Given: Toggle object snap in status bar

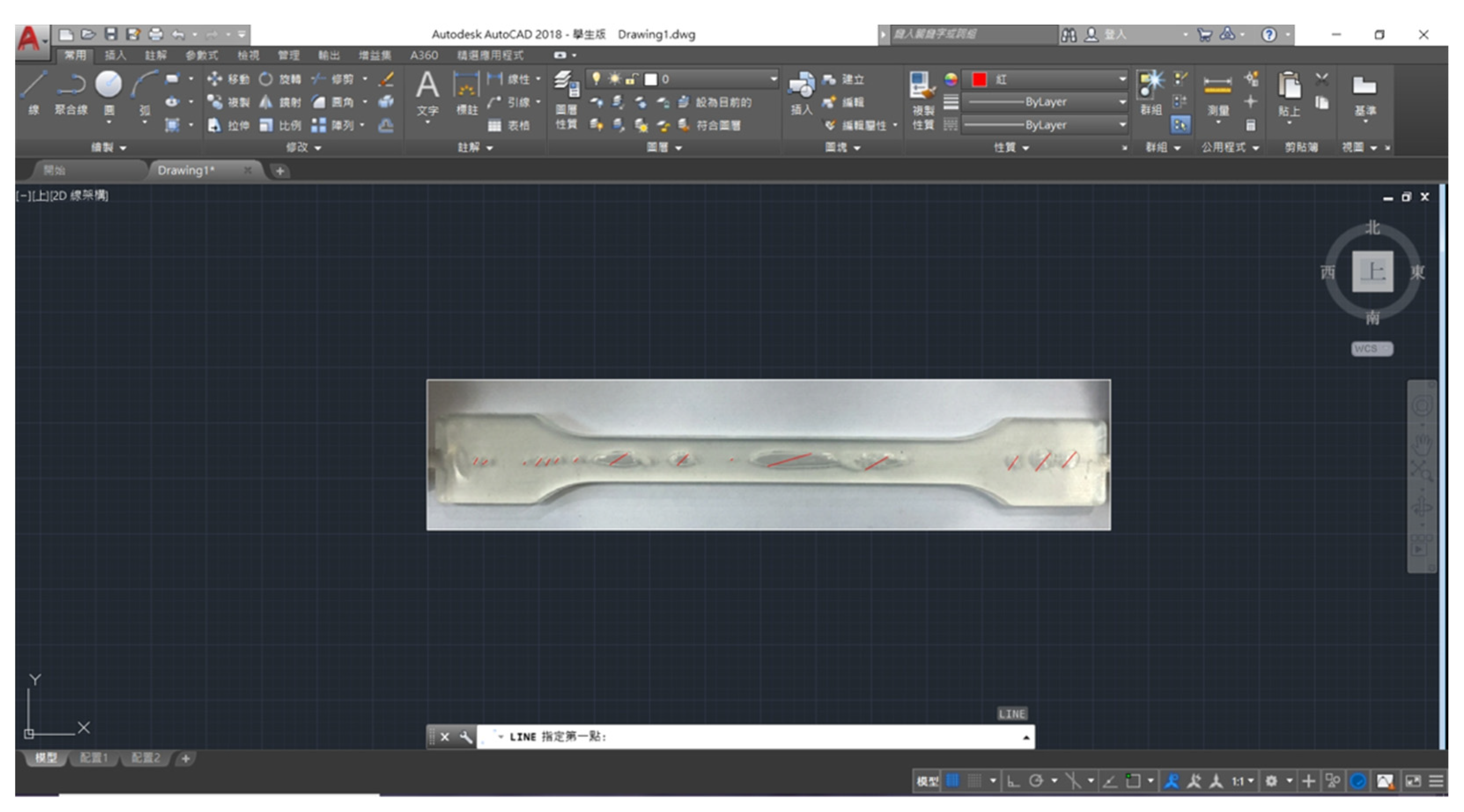Looking at the screenshot, I should [x=1132, y=781].
